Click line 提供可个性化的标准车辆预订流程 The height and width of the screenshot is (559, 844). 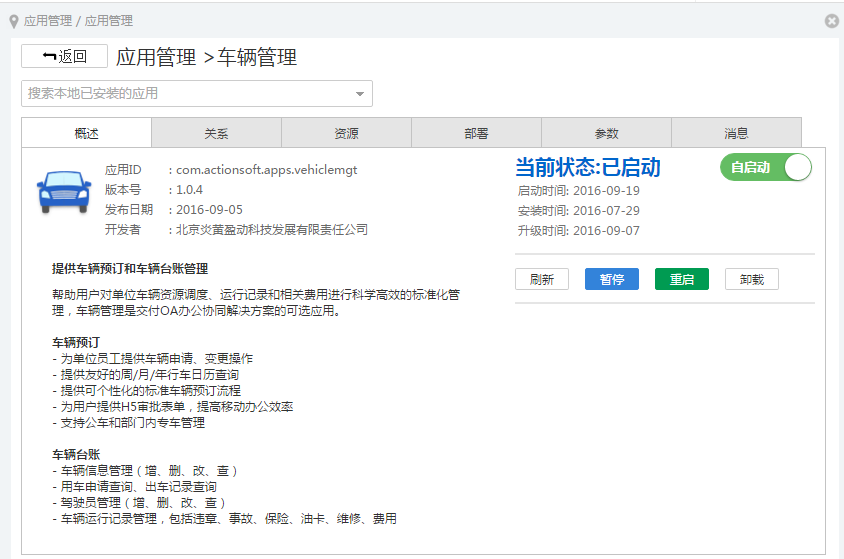coord(151,391)
